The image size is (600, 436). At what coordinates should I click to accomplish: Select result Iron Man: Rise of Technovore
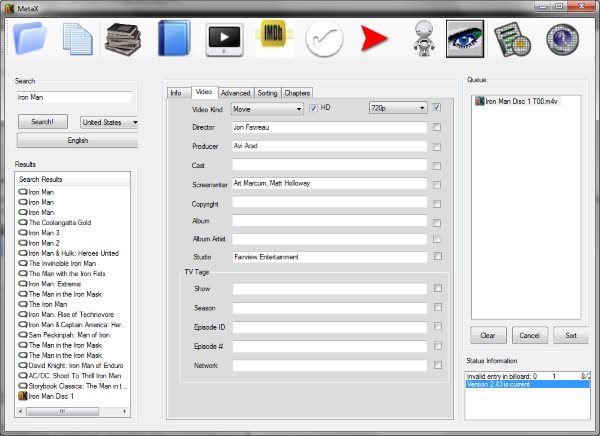pos(67,314)
